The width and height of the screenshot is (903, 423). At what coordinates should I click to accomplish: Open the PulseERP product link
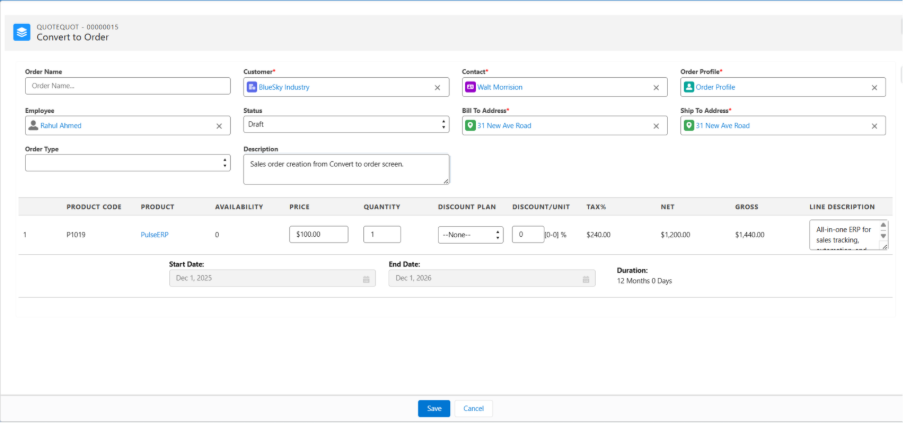155,234
